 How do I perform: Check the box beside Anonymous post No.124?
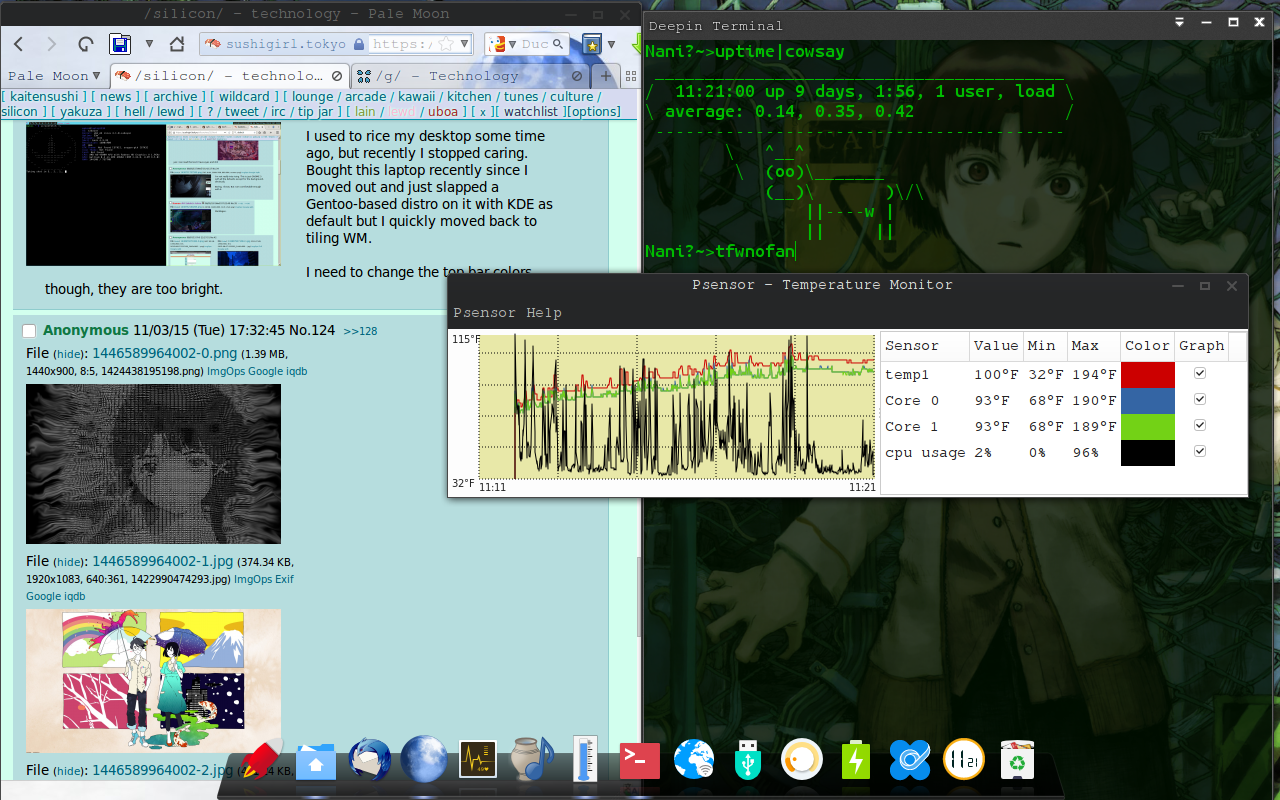pyautogui.click(x=29, y=331)
